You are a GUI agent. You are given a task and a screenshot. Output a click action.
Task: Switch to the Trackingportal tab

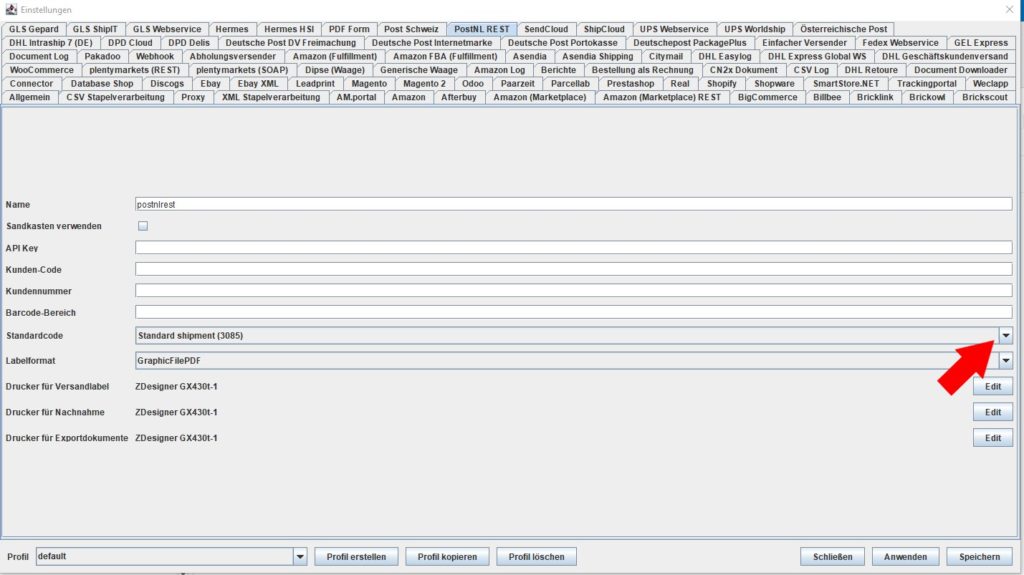point(926,84)
